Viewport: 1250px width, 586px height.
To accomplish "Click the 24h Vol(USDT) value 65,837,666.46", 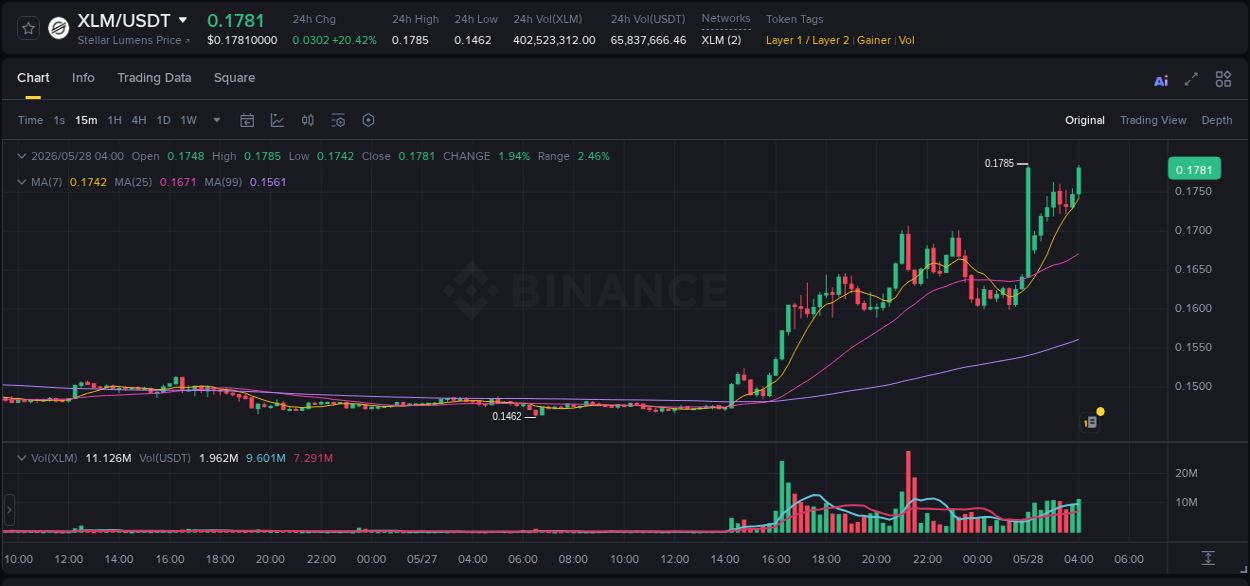I will (649, 40).
